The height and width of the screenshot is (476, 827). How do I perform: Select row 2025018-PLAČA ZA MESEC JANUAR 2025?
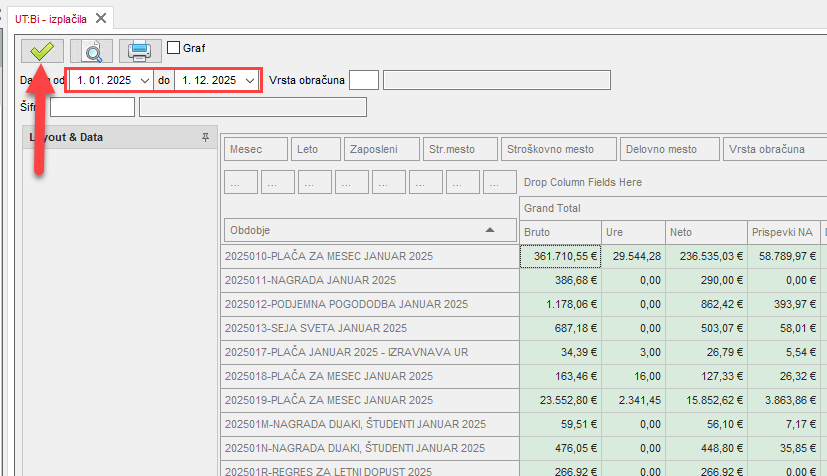point(370,376)
